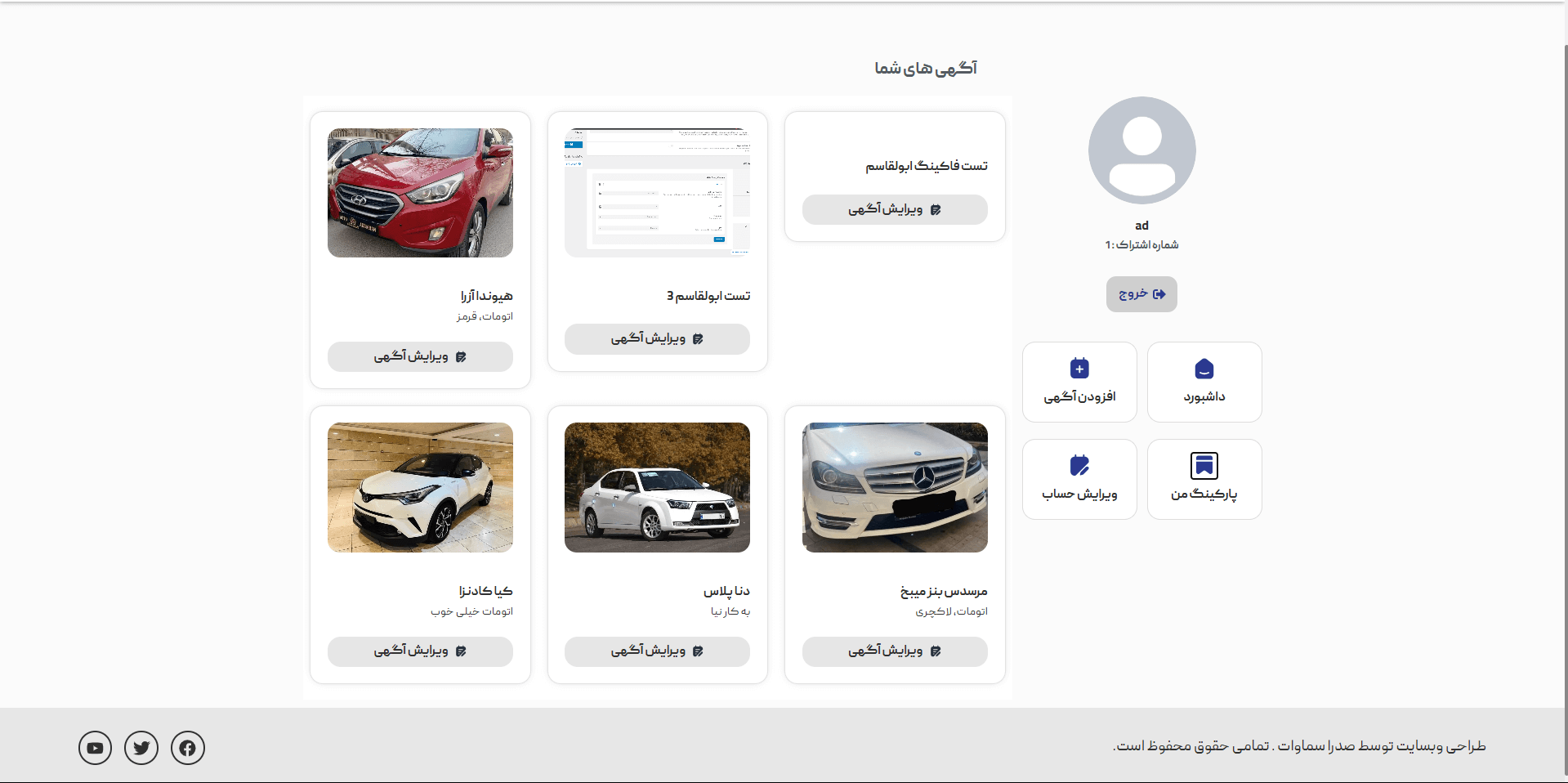This screenshot has width=1568, height=783.
Task: Click the username text ad
Action: click(1141, 226)
